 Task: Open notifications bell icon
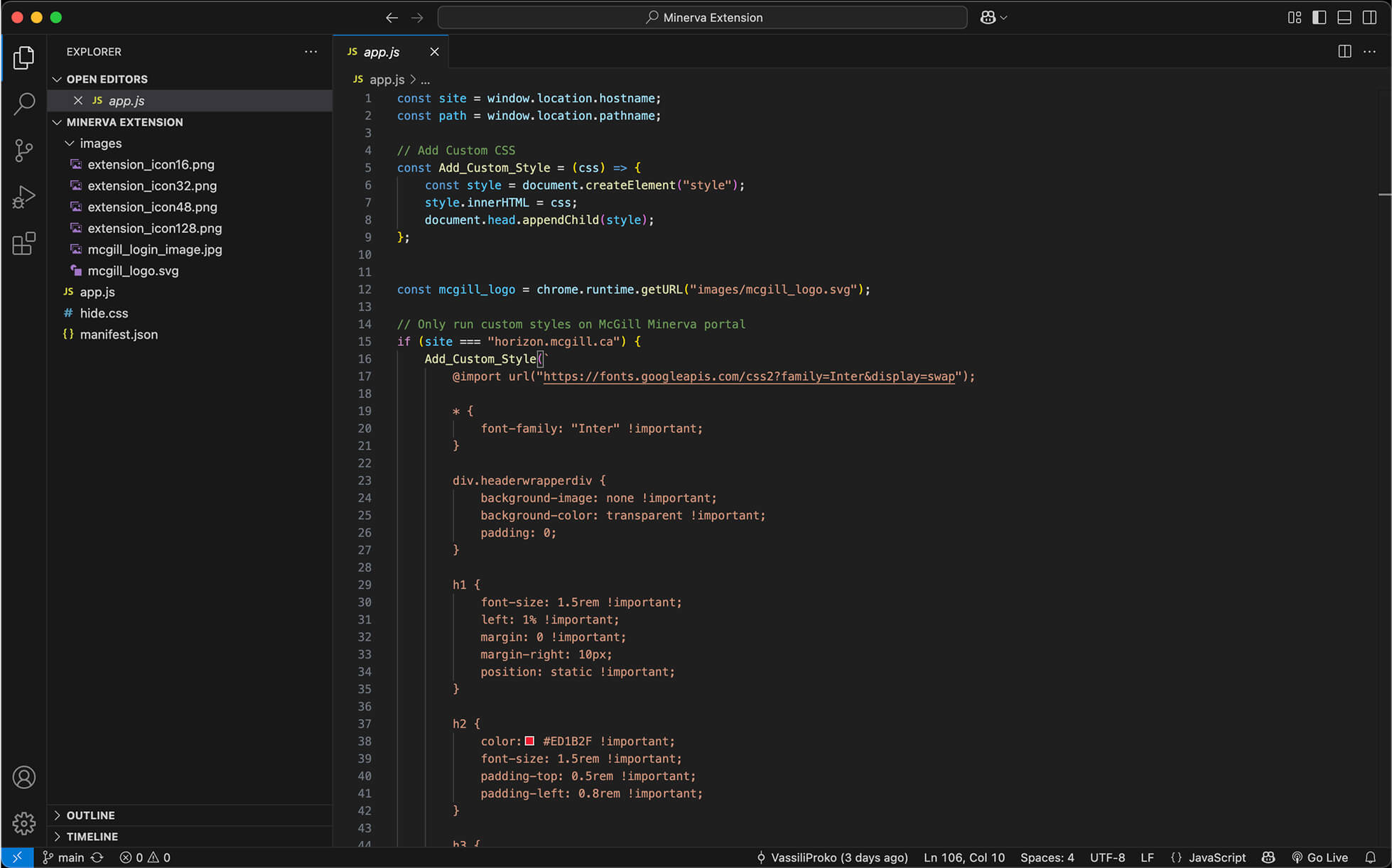[1370, 857]
